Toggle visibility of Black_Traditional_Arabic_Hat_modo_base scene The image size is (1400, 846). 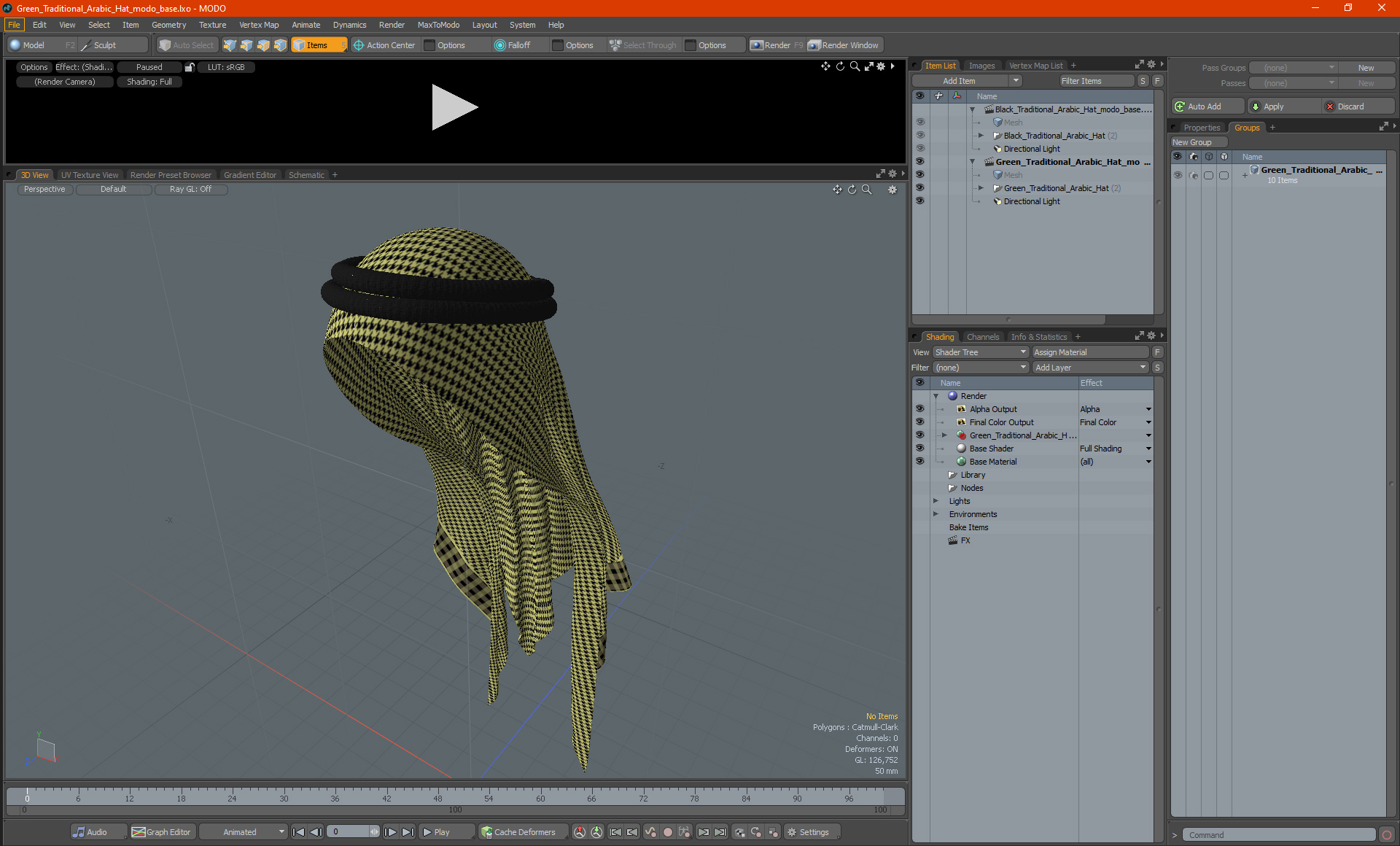919,109
